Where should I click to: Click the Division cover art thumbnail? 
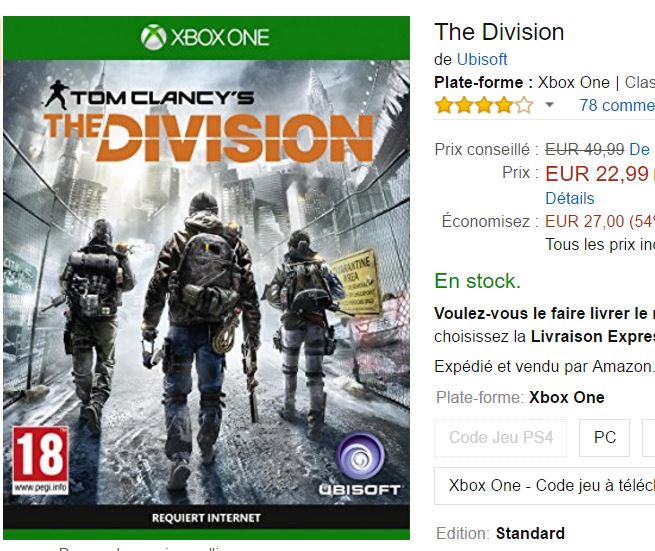point(206,278)
